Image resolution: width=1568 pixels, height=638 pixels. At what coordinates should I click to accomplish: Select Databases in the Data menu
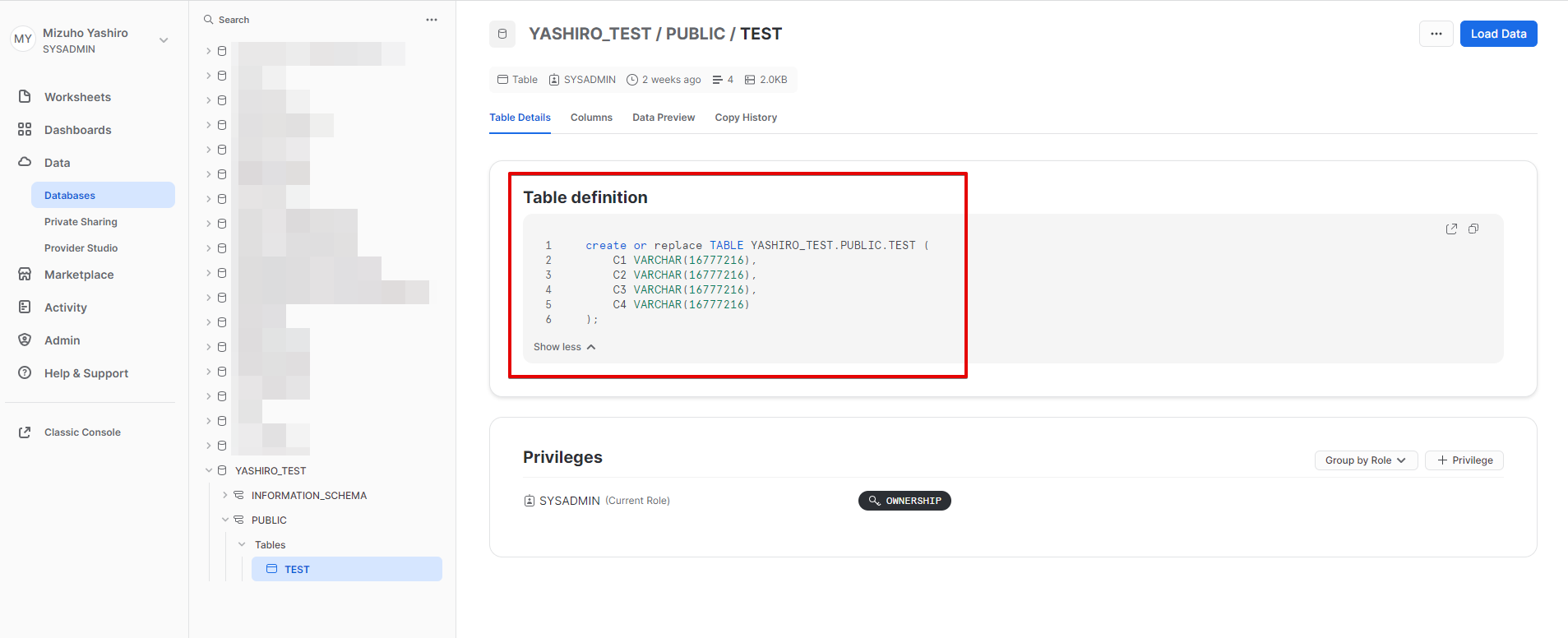pyautogui.click(x=103, y=195)
